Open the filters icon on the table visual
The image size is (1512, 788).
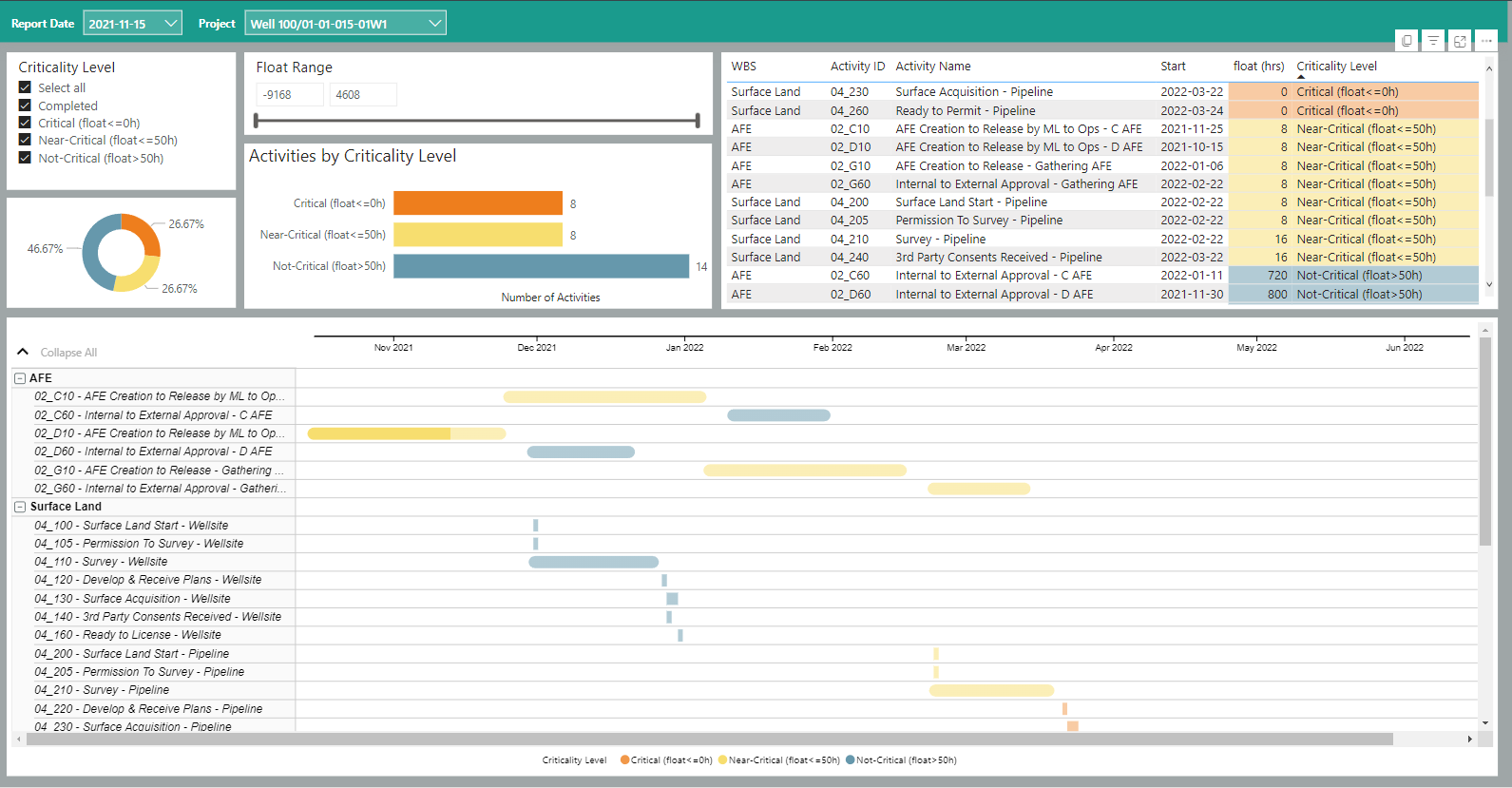point(1433,41)
